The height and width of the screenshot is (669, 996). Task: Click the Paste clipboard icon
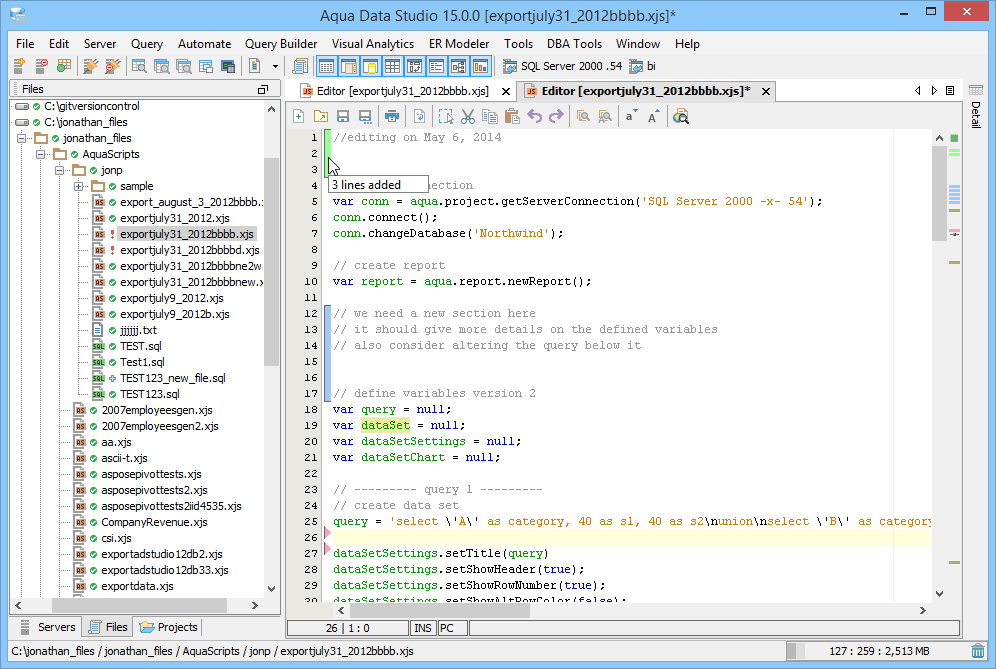pyautogui.click(x=512, y=116)
